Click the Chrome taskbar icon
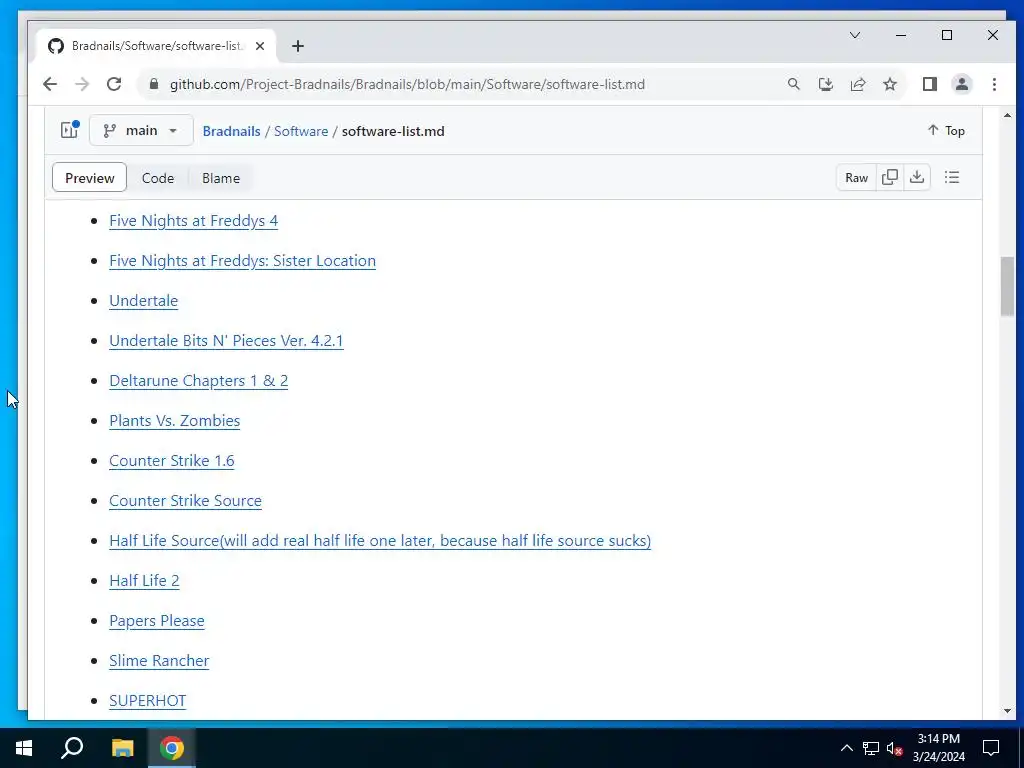The width and height of the screenshot is (1024, 768). 172,748
